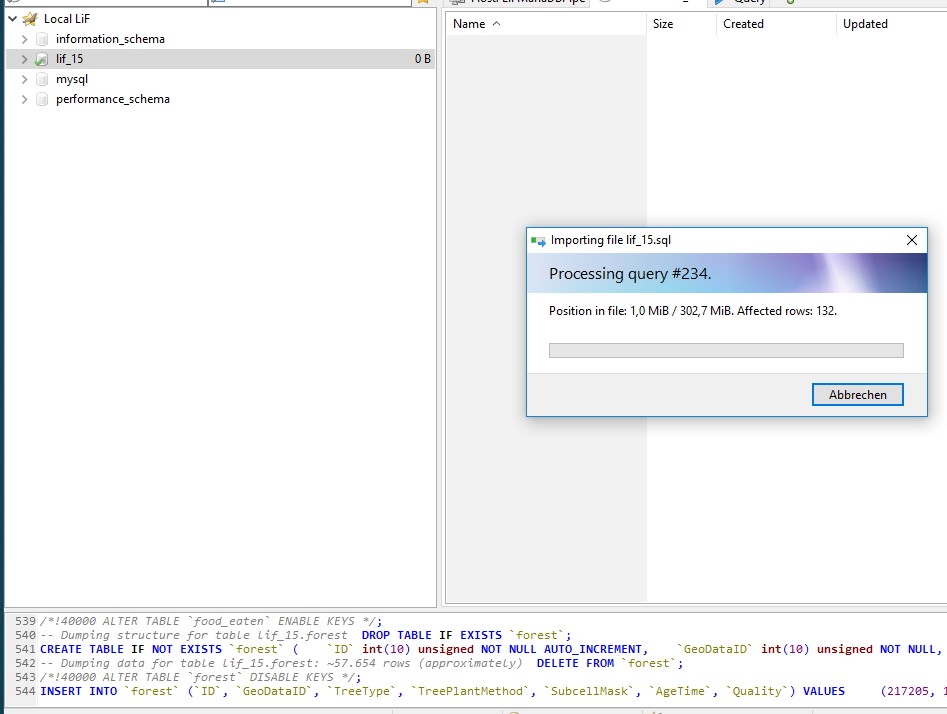The image size is (947, 714).
Task: Click the lif_15 database icon
Action: coord(42,59)
